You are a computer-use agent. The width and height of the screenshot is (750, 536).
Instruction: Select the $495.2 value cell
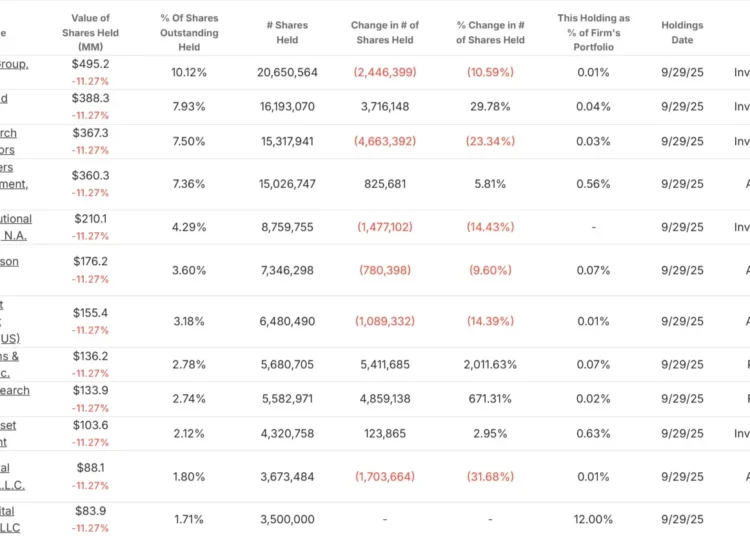[x=90, y=64]
